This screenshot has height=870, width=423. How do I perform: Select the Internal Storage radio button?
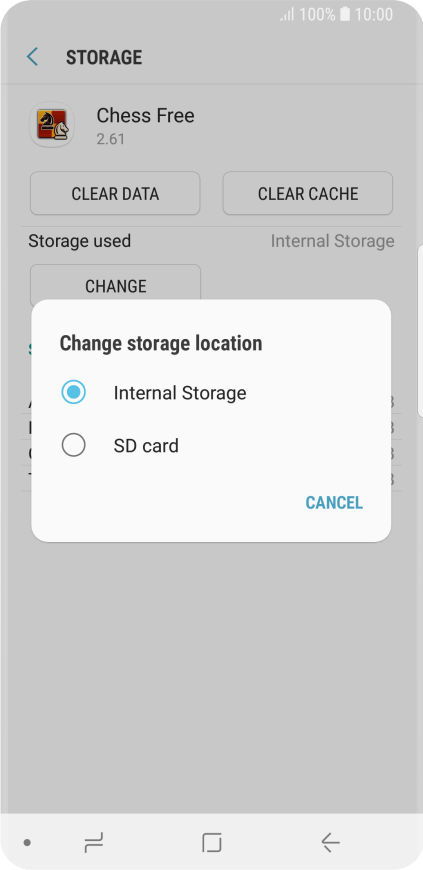pyautogui.click(x=73, y=393)
